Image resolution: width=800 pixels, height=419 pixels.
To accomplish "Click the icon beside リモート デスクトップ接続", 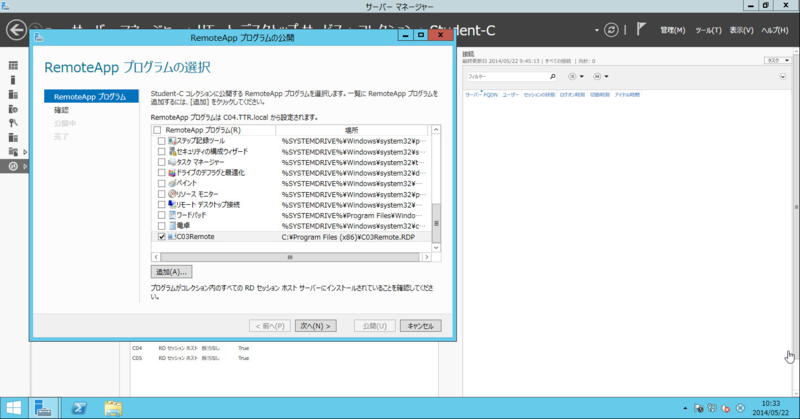I will pyautogui.click(x=172, y=205).
